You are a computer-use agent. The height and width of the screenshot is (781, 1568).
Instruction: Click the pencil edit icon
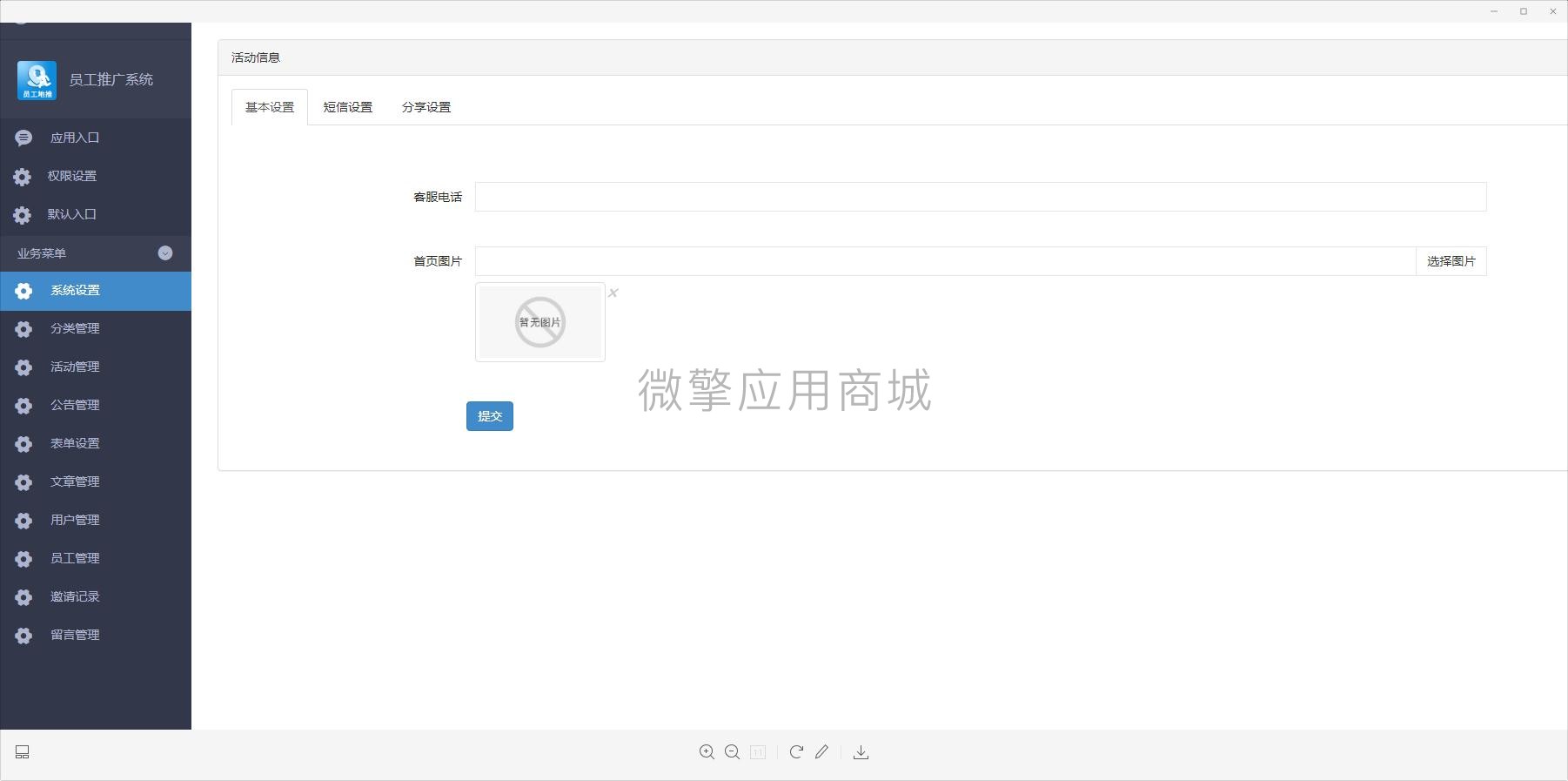tap(821, 752)
